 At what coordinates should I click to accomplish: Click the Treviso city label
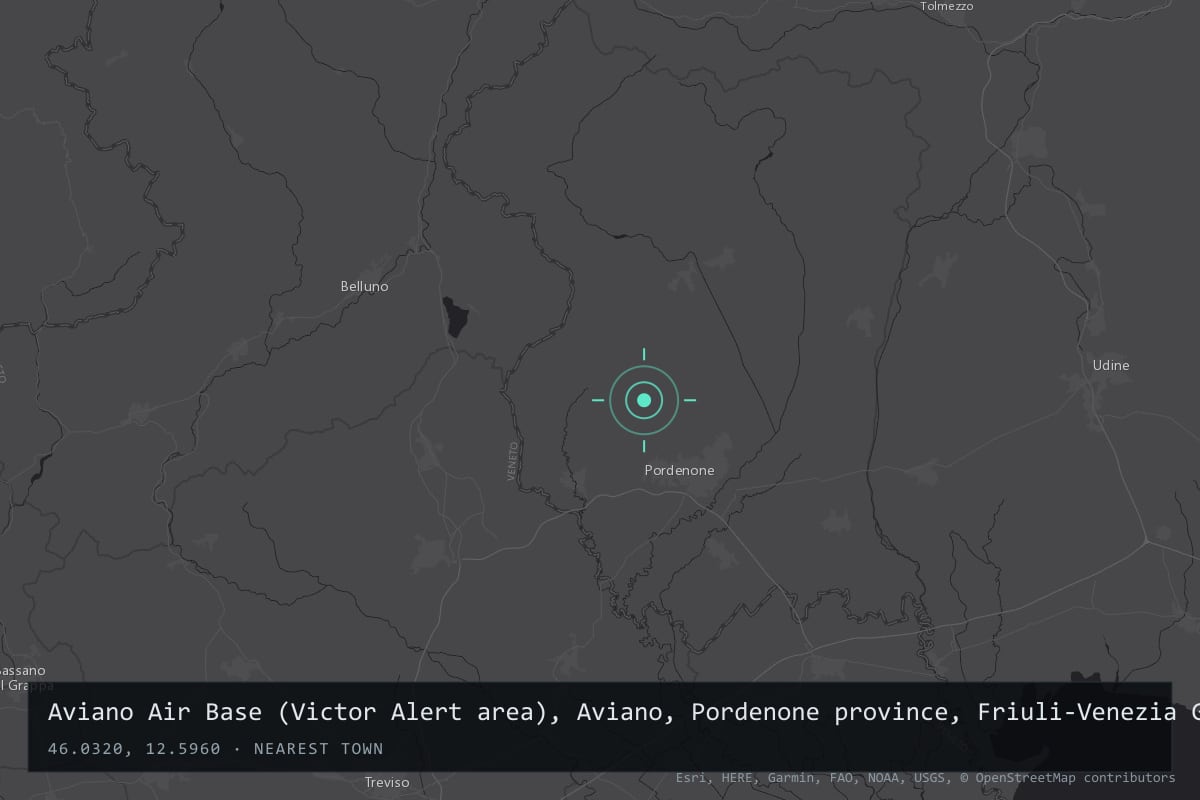[387, 782]
